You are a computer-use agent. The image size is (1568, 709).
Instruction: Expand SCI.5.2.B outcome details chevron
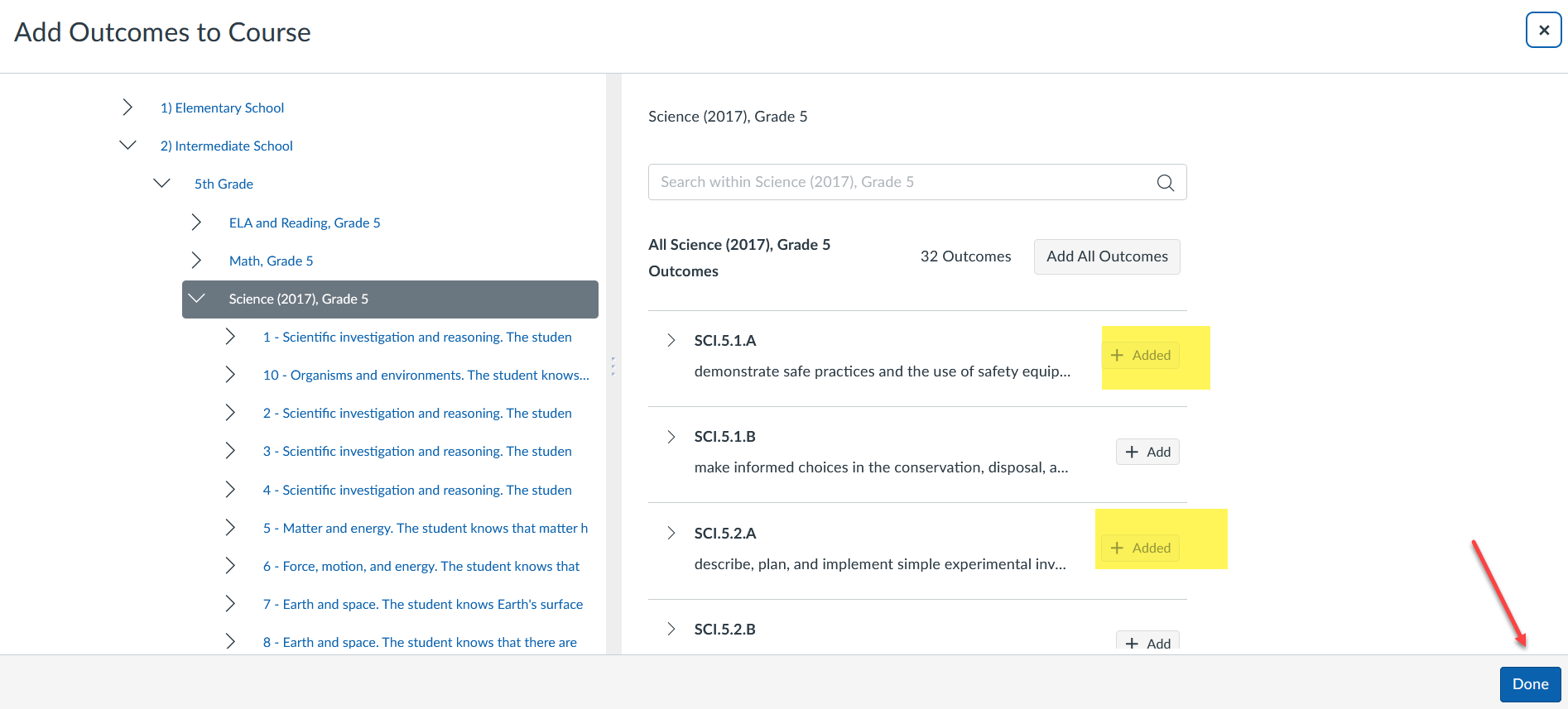[671, 630]
